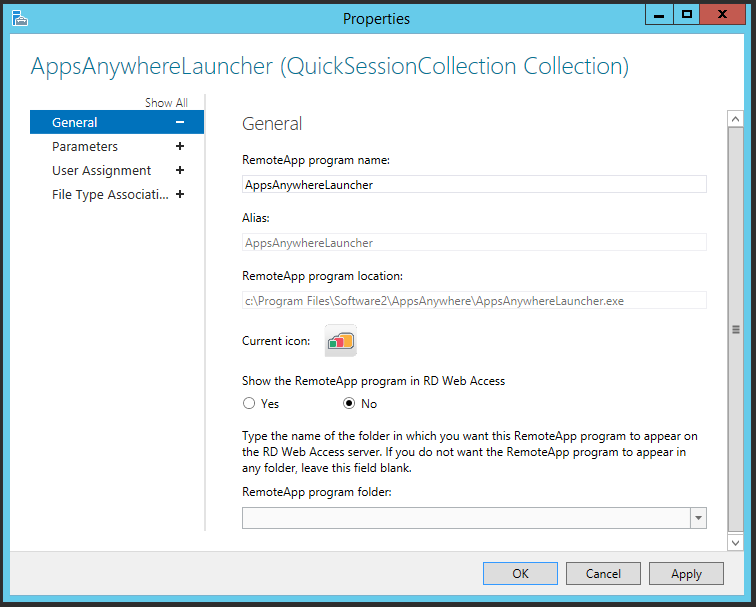The width and height of the screenshot is (756, 607).
Task: Open the RemoteApp program folder dropdown
Action: coord(698,518)
